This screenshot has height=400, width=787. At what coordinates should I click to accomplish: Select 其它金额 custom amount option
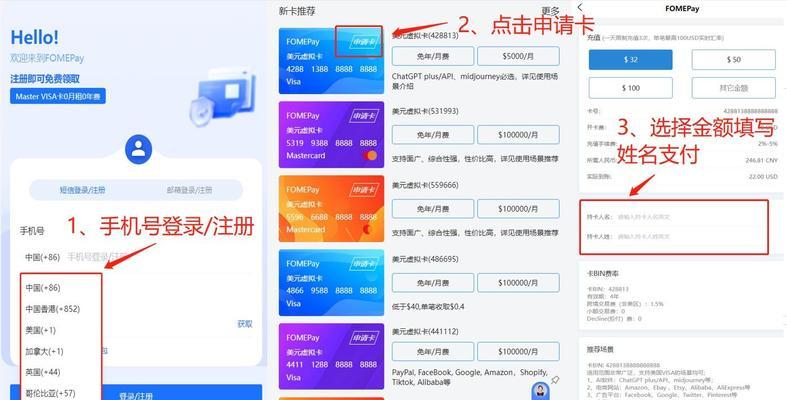(733, 88)
